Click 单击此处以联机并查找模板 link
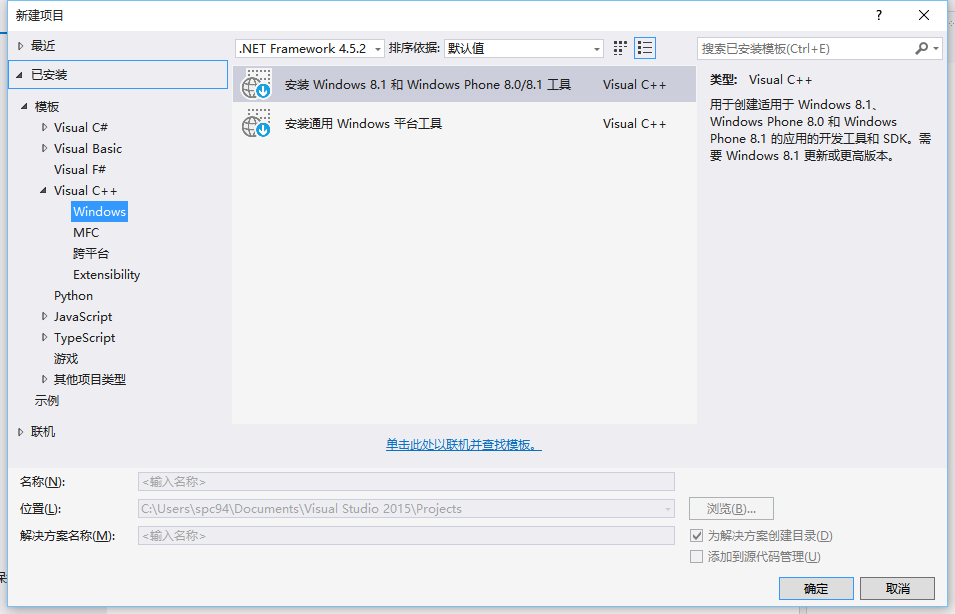This screenshot has height=614, width=955. (463, 445)
